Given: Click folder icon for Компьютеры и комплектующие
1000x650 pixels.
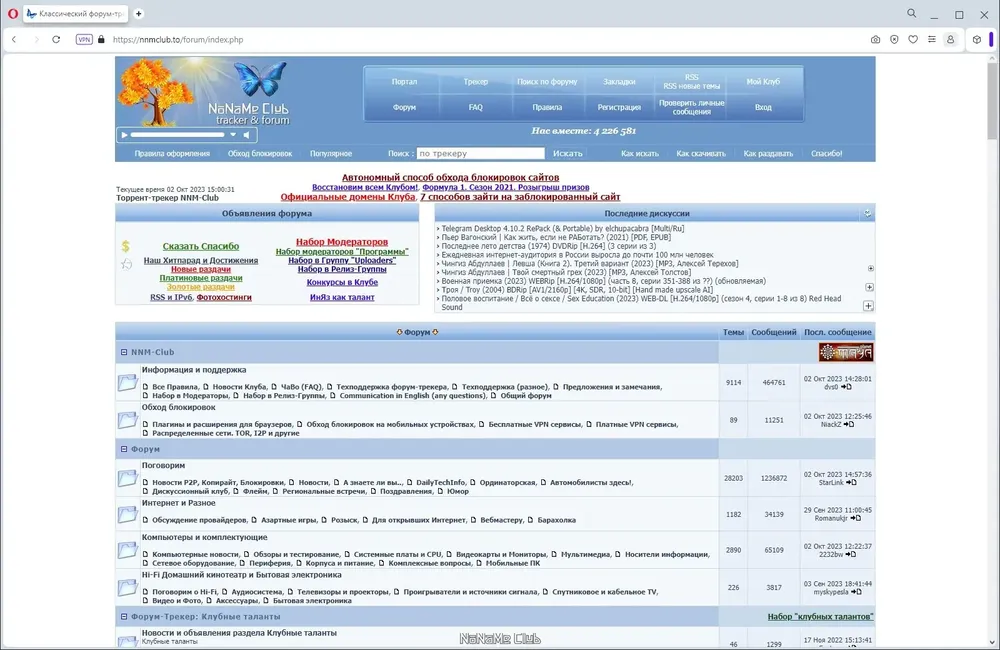Looking at the screenshot, I should [x=128, y=550].
